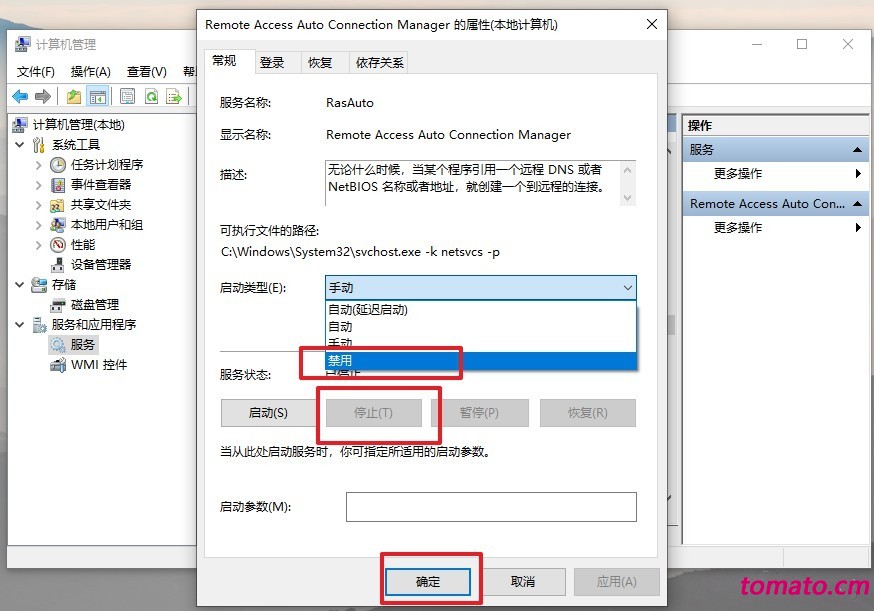The height and width of the screenshot is (611, 874).
Task: Click the export list toolbar icon
Action: click(174, 96)
